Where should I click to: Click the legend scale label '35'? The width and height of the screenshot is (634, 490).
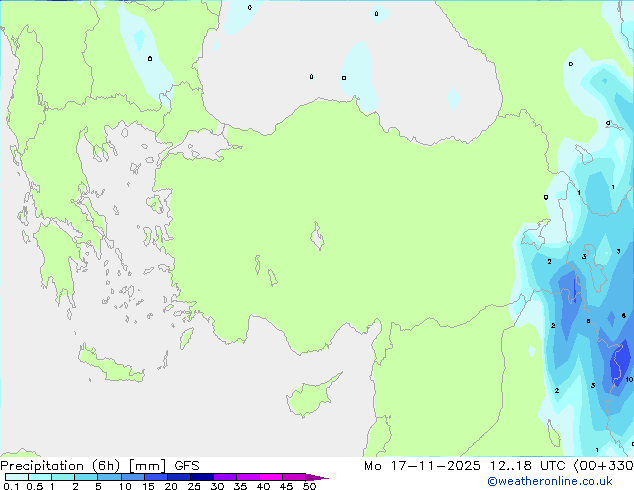pyautogui.click(x=240, y=486)
